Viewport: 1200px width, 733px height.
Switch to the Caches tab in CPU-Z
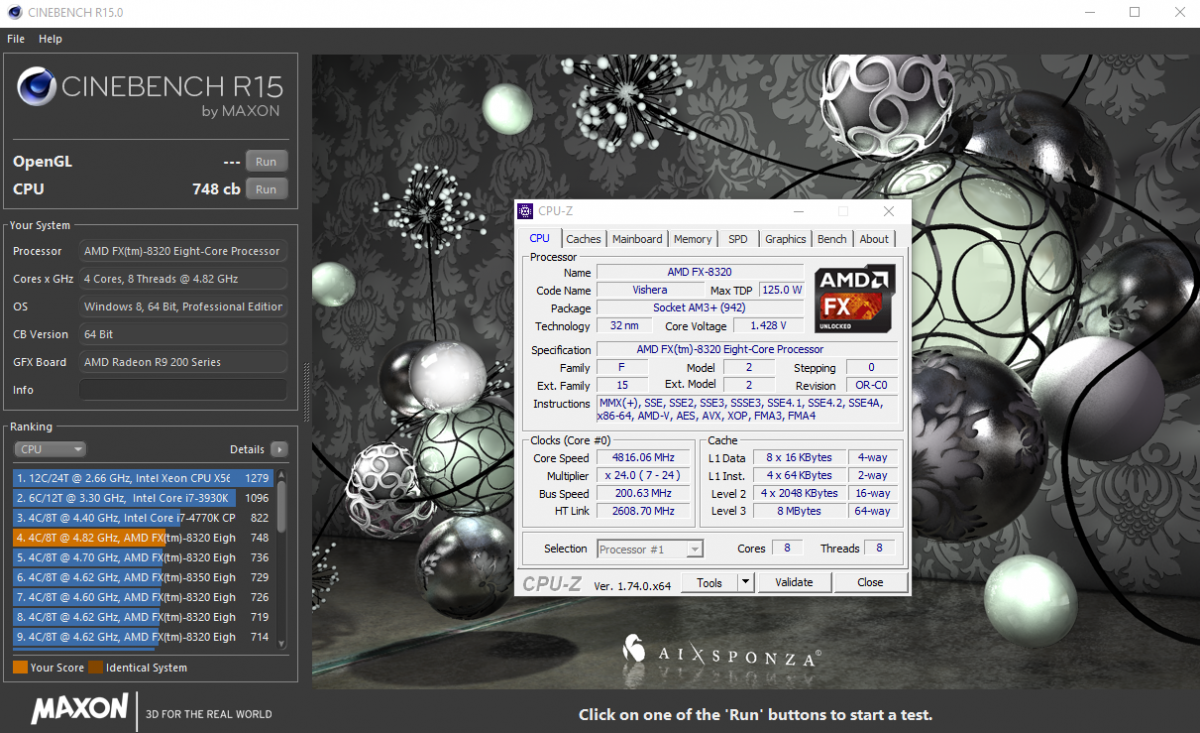coord(584,239)
